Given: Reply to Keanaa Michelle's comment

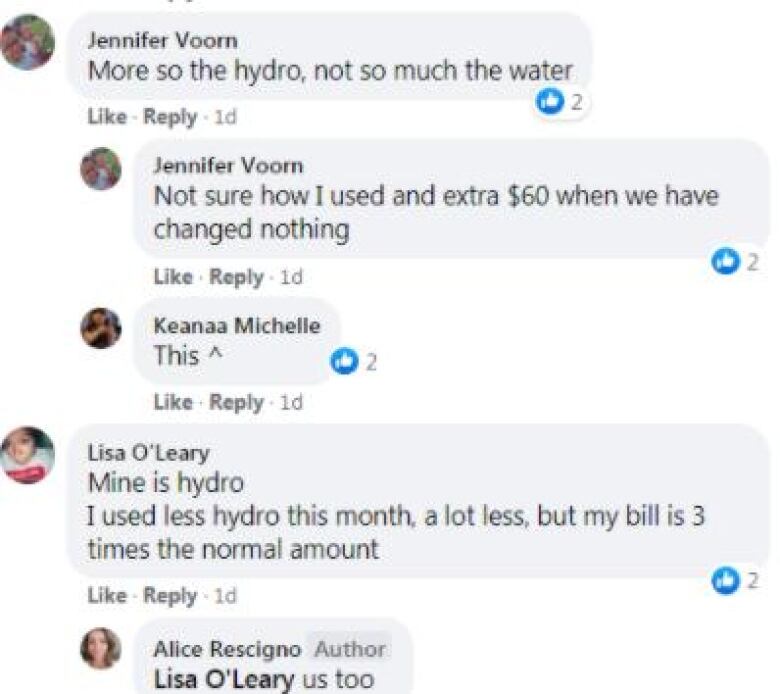Looking at the screenshot, I should click(235, 402).
